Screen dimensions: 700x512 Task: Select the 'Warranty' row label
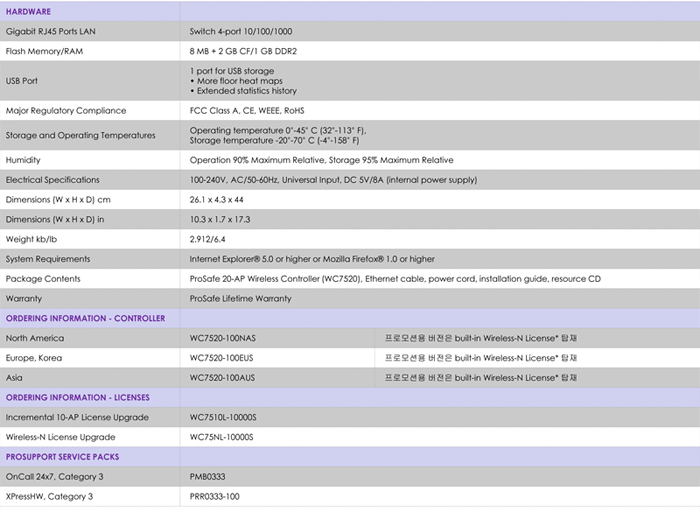tap(24, 299)
